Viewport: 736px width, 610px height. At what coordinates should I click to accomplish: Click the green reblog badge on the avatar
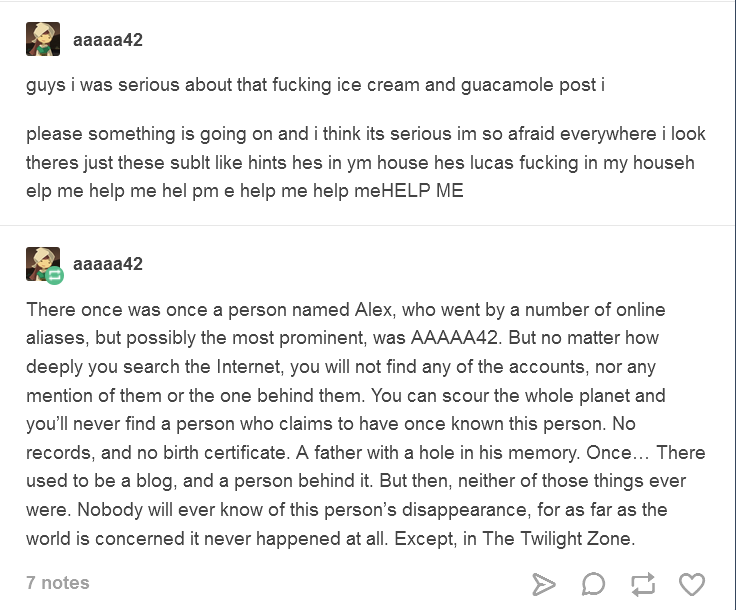click(54, 275)
